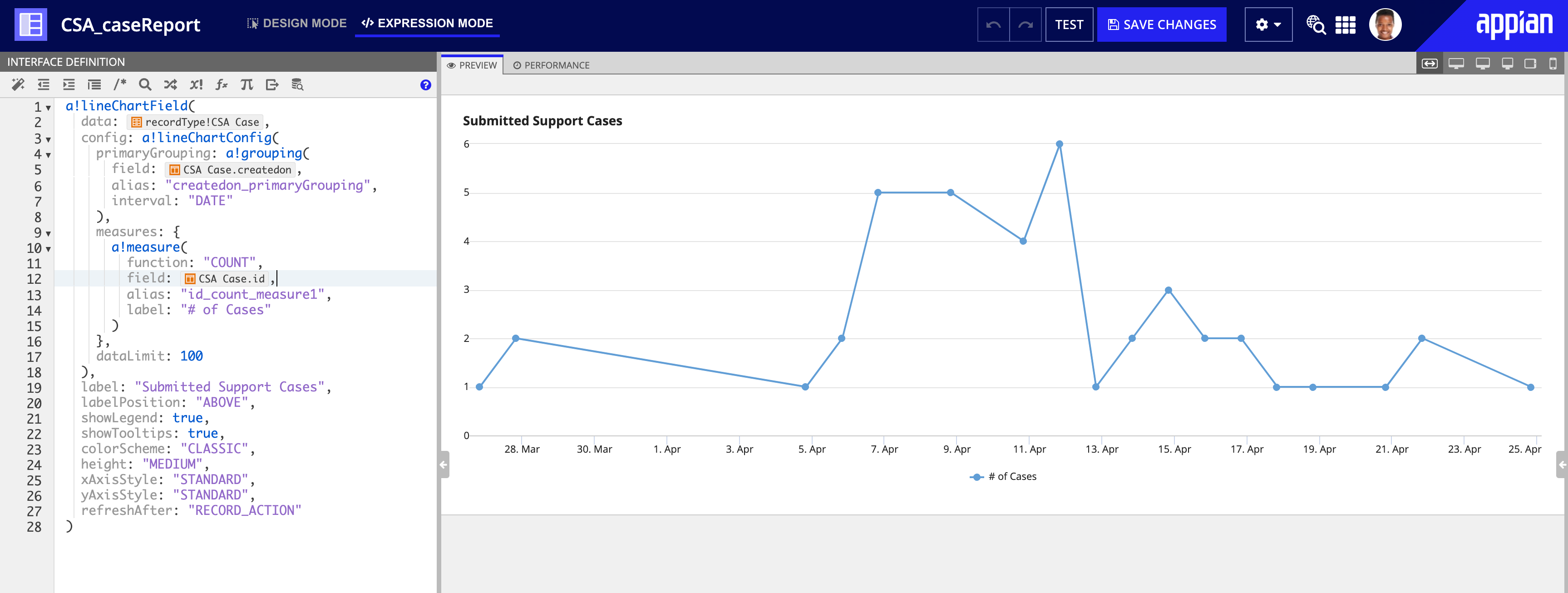This screenshot has width=1568, height=593.
Task: Click the chart peak data point at 6
Action: coord(1059,144)
